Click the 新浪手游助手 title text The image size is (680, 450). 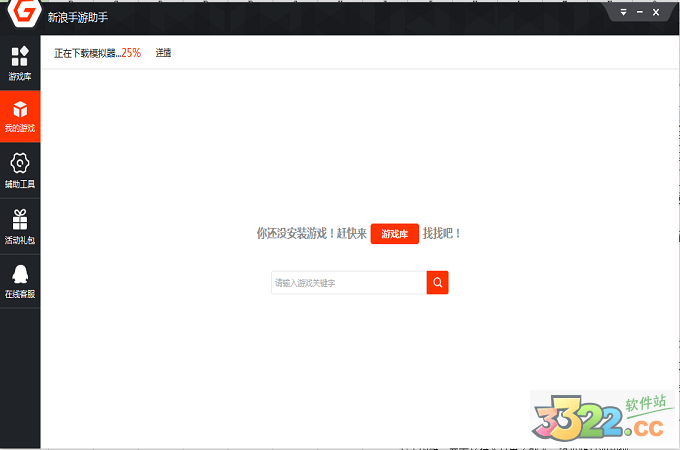(x=78, y=17)
